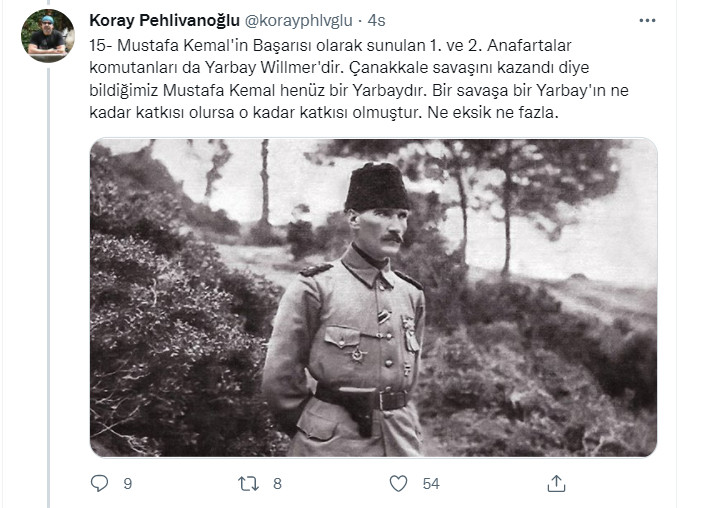Click the retweet count number 8

click(x=277, y=484)
